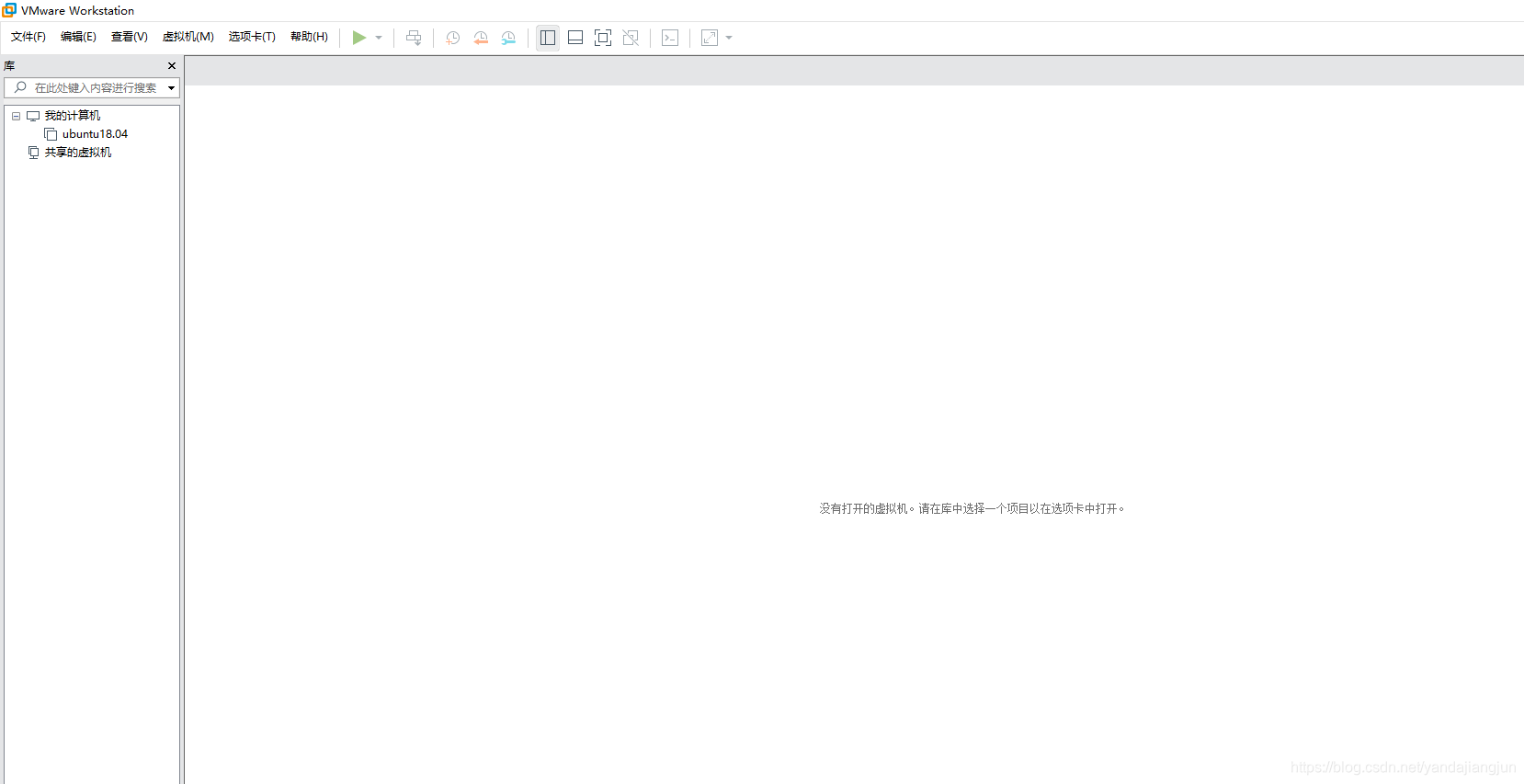1524x784 pixels.
Task: Click the Unity mode icon
Action: (631, 38)
